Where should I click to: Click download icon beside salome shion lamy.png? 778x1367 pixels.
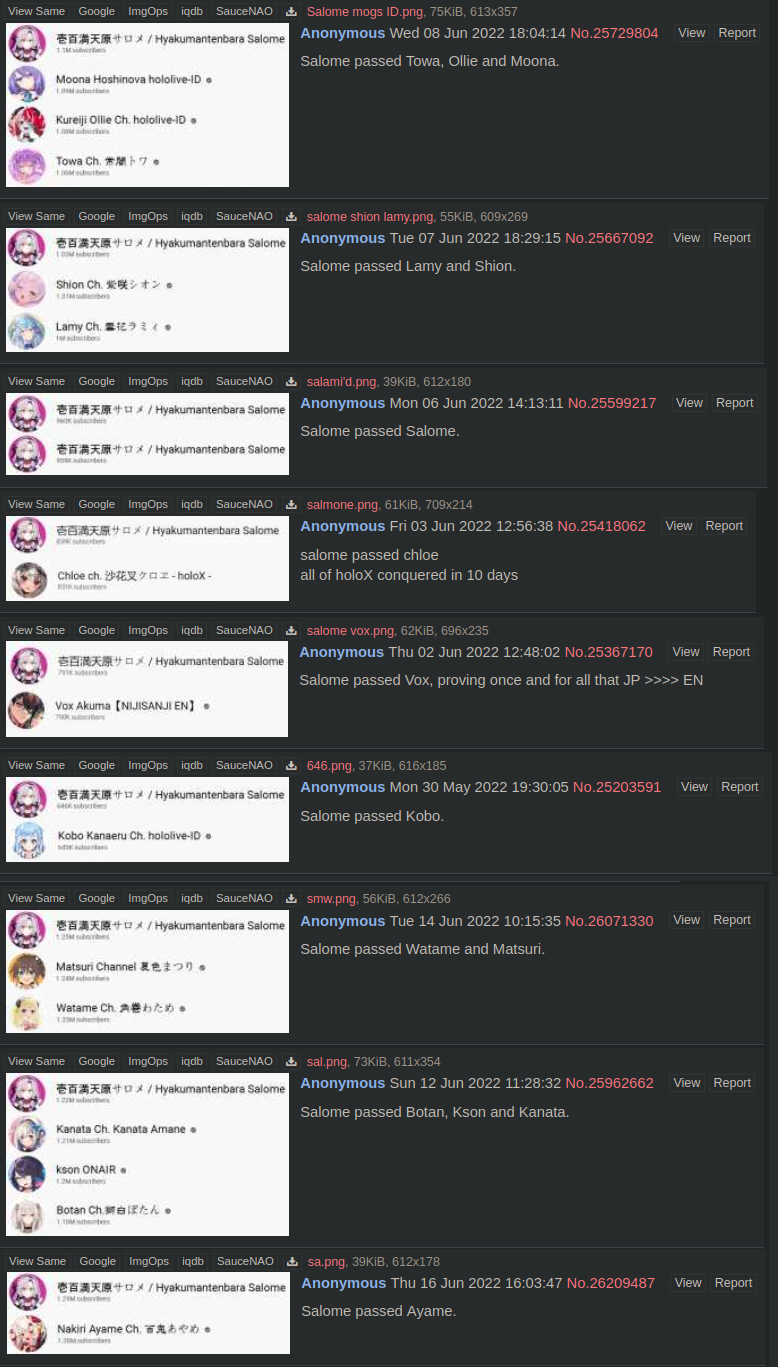point(291,217)
